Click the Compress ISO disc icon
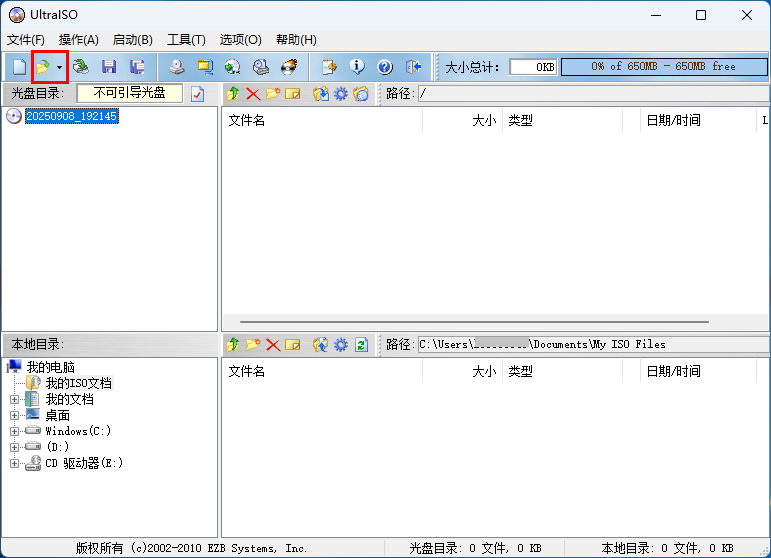Image resolution: width=771 pixels, height=558 pixels. [233, 67]
